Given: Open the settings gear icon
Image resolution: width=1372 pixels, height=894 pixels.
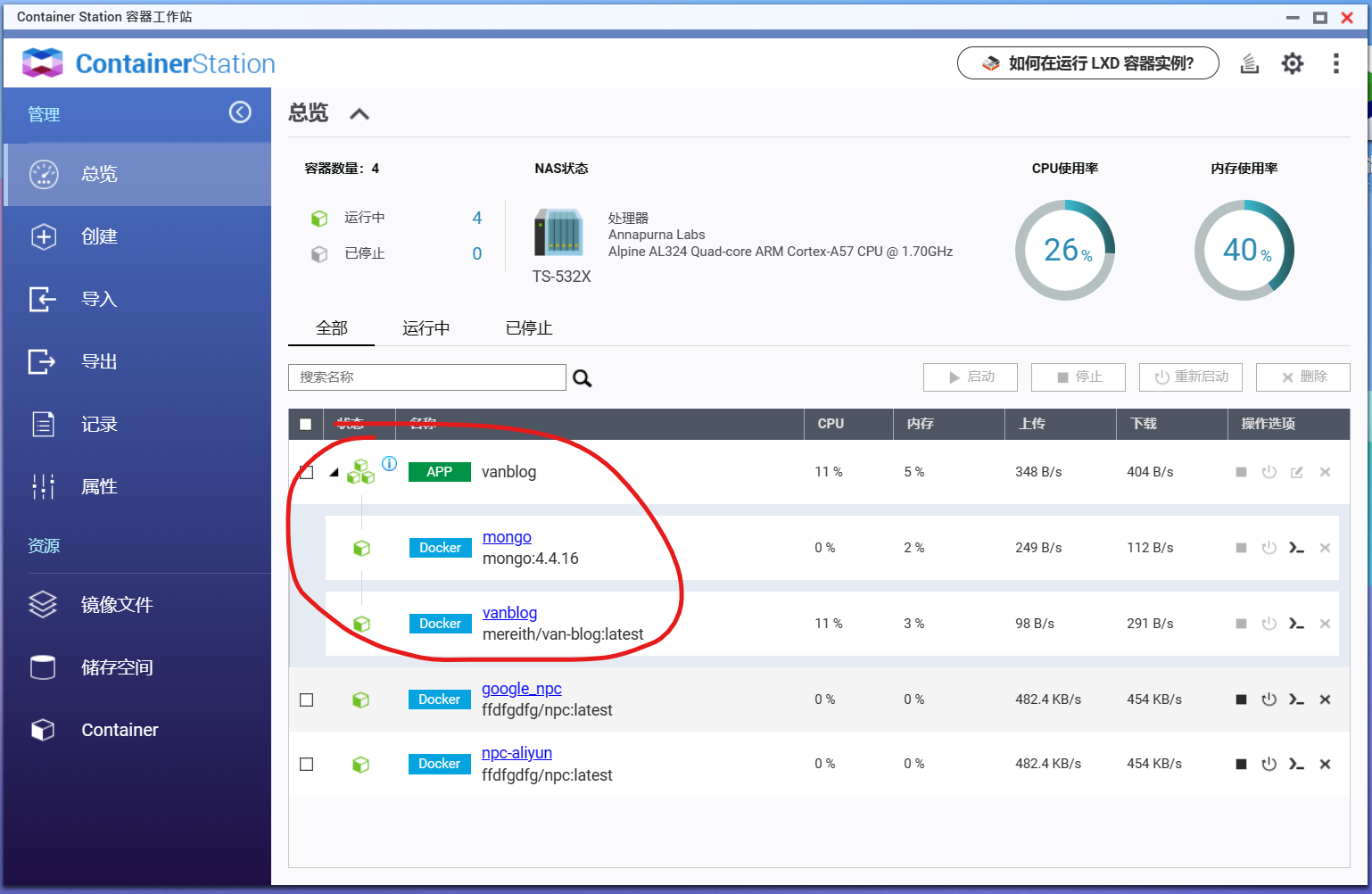Looking at the screenshot, I should pyautogui.click(x=1292, y=63).
